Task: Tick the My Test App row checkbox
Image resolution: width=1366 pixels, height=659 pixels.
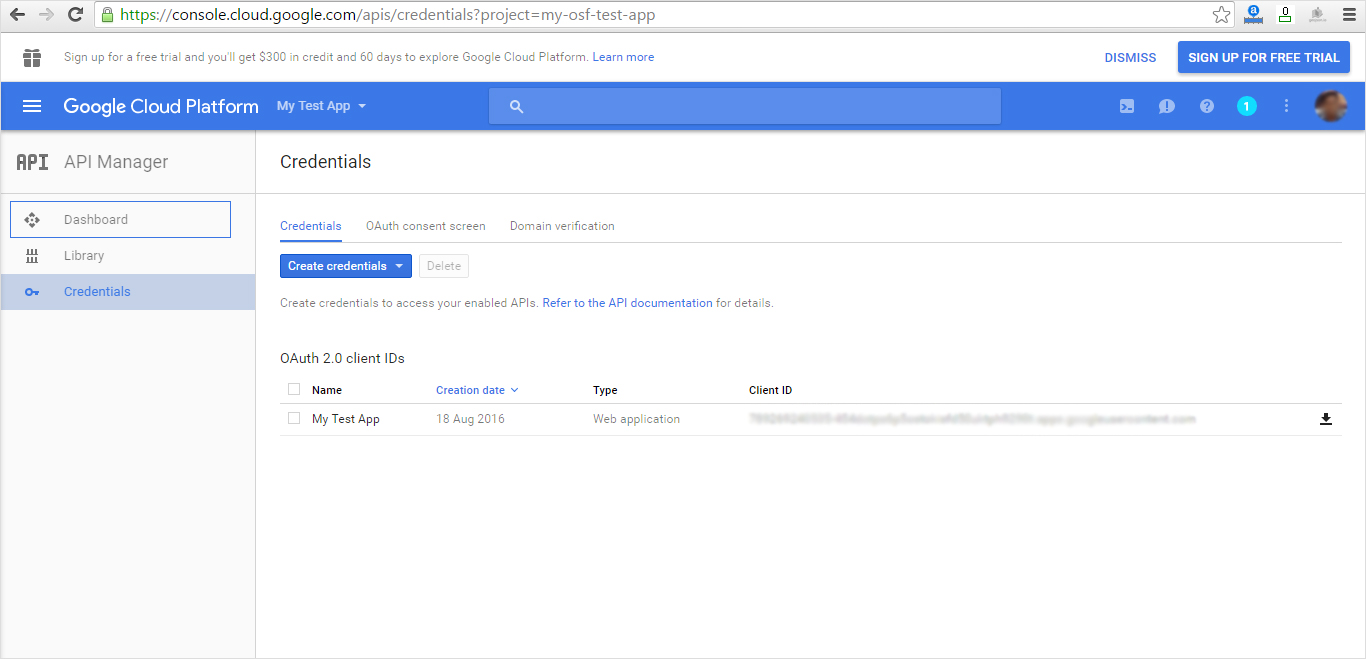Action: (294, 418)
